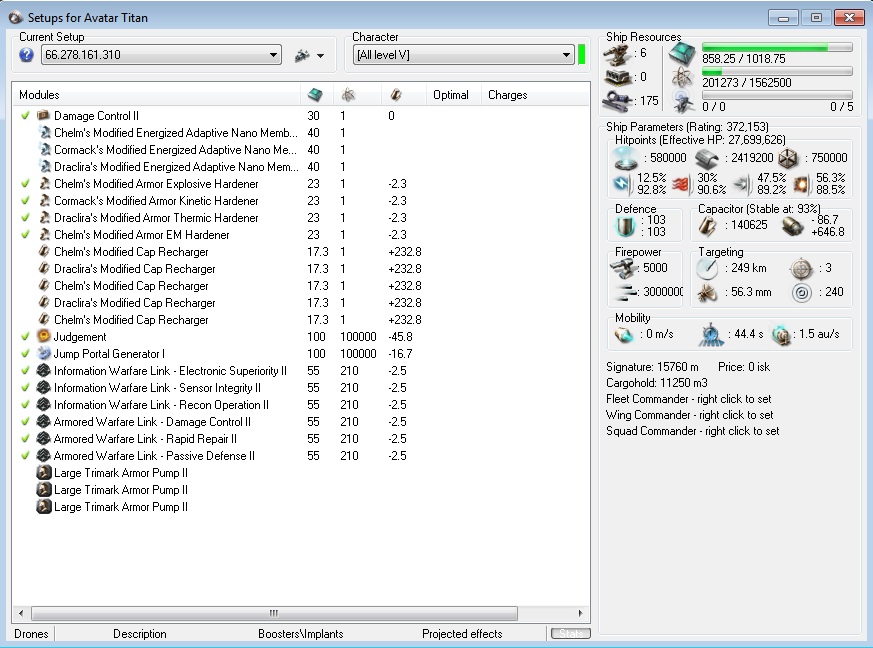Toggle the Damage Control II active checkmark
The width and height of the screenshot is (873, 648).
[25, 116]
